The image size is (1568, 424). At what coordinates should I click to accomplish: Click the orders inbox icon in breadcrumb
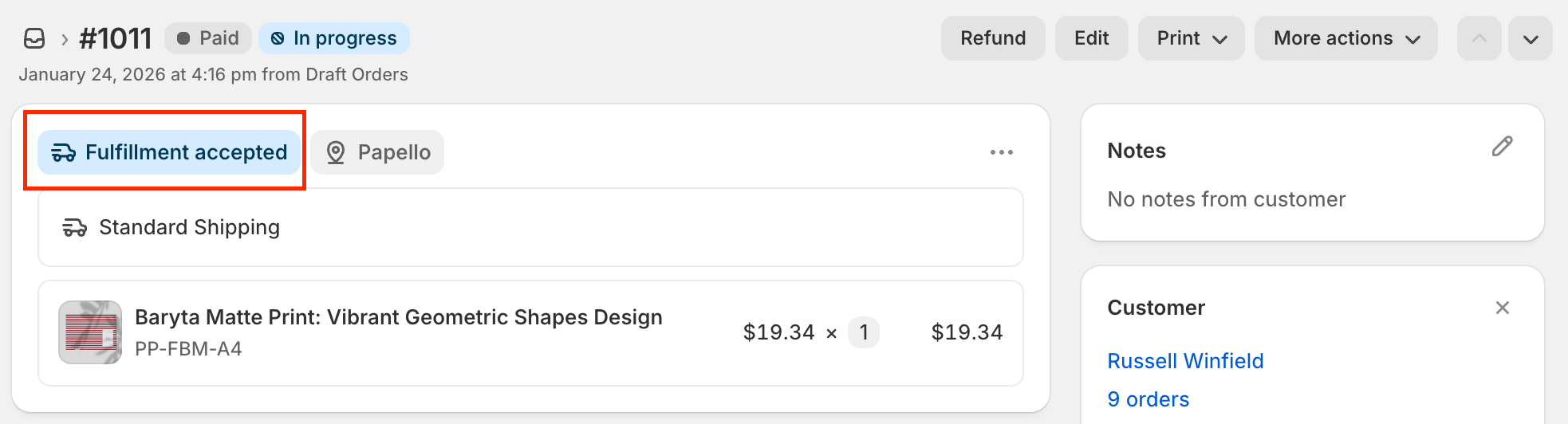(x=34, y=38)
